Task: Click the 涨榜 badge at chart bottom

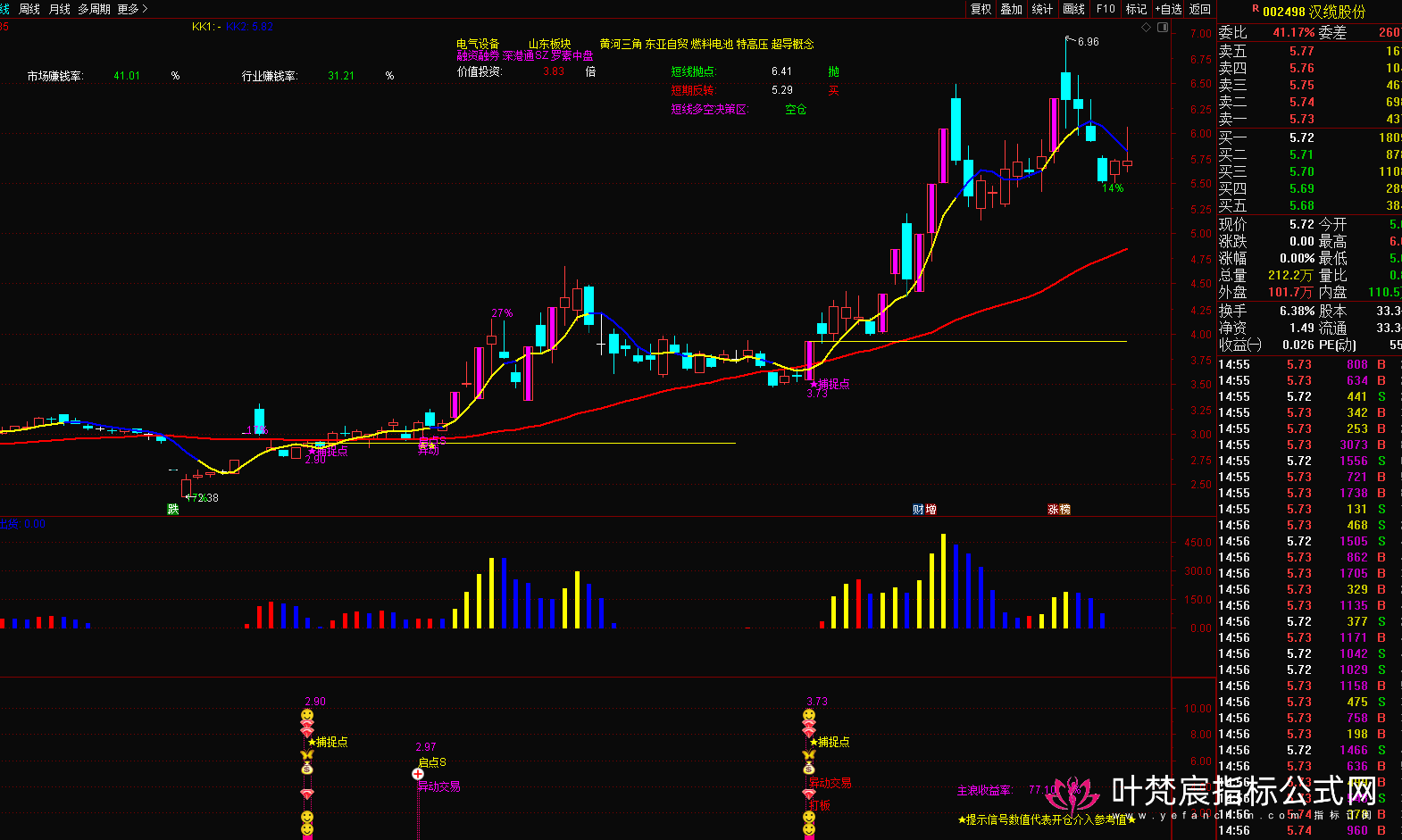Action: tap(1059, 509)
